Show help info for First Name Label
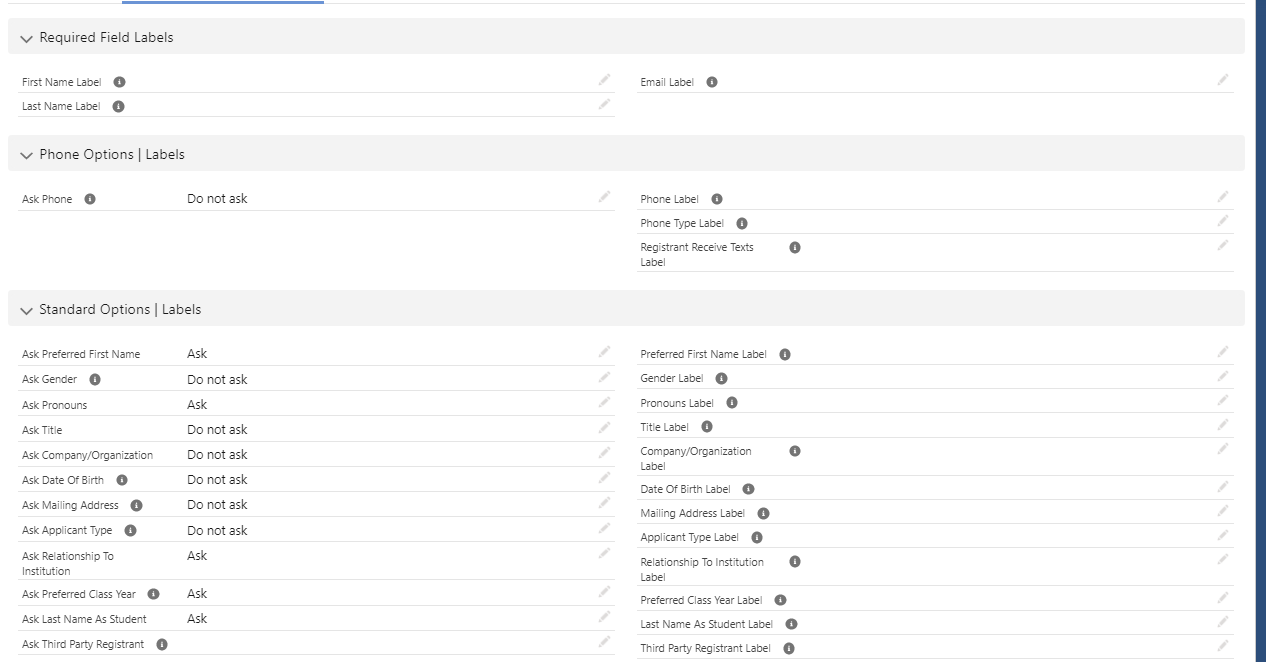The width and height of the screenshot is (1266, 662). 120,82
